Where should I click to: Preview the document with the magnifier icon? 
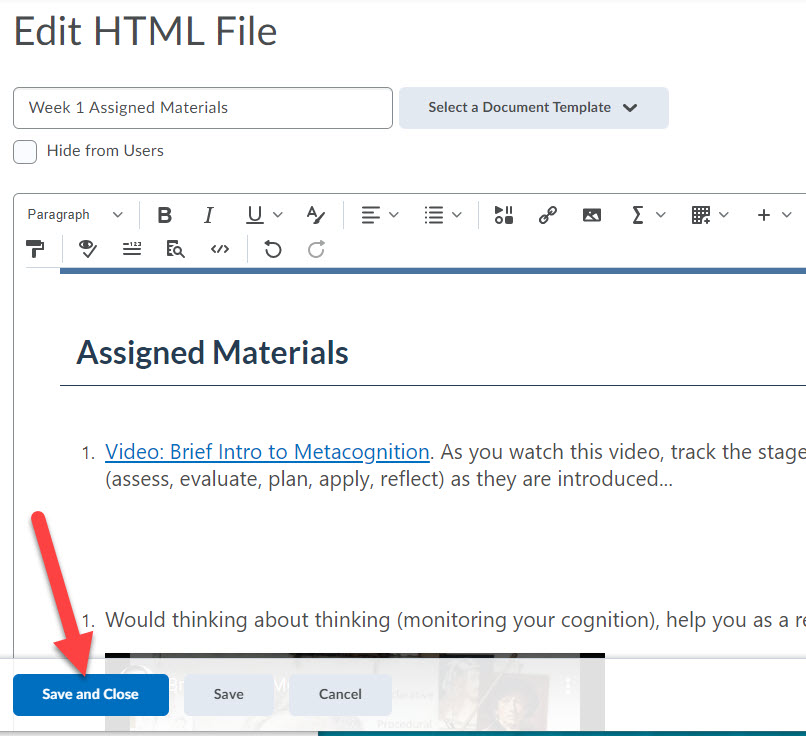coord(175,249)
